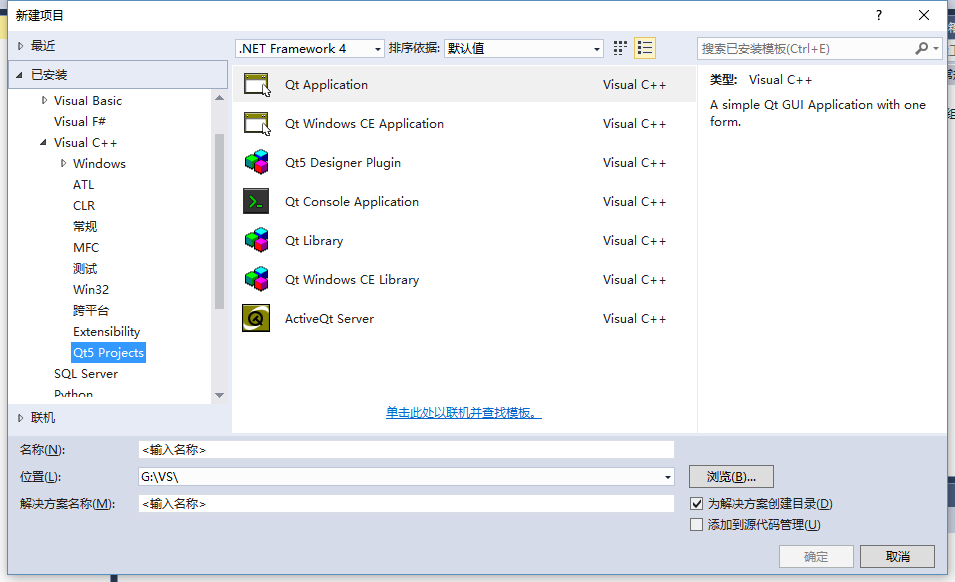Screen dimensions: 955x582
Task: Click 浏览(B)... browse button
Action: coord(731,477)
